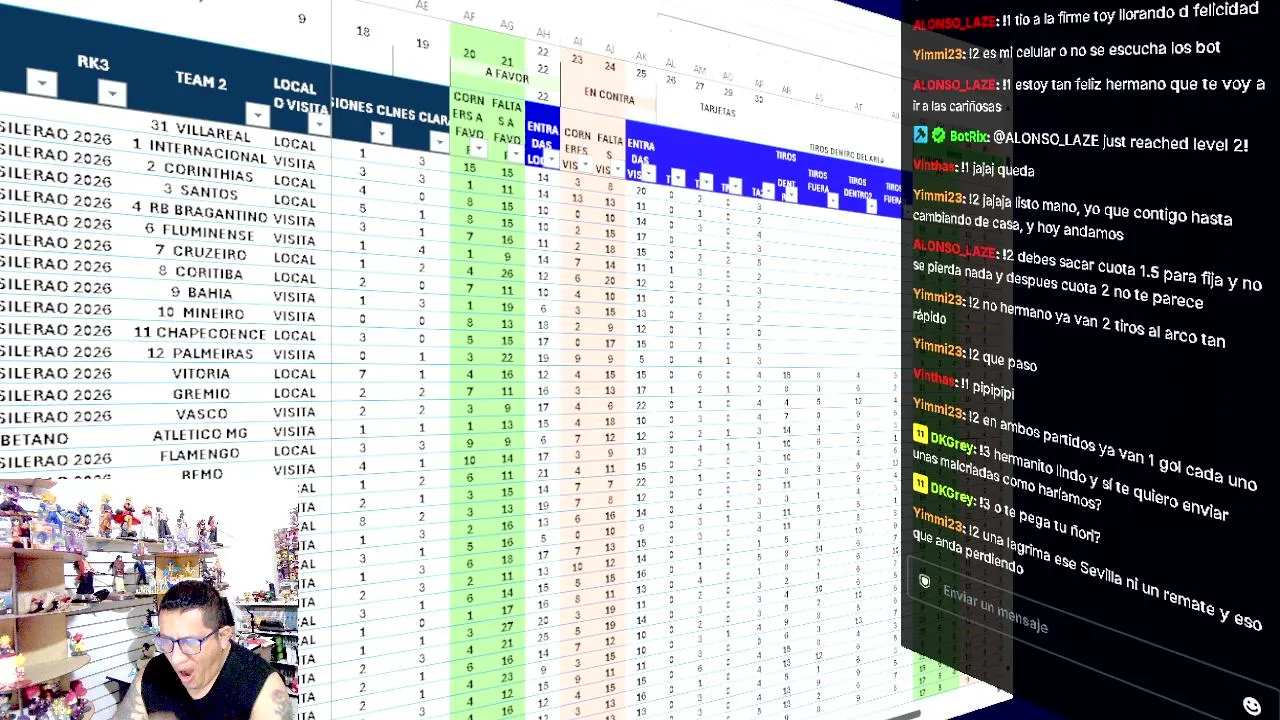Image resolution: width=1280 pixels, height=720 pixels.
Task: Select the '1 INTERNACIONAL' team cell
Action: click(x=200, y=150)
